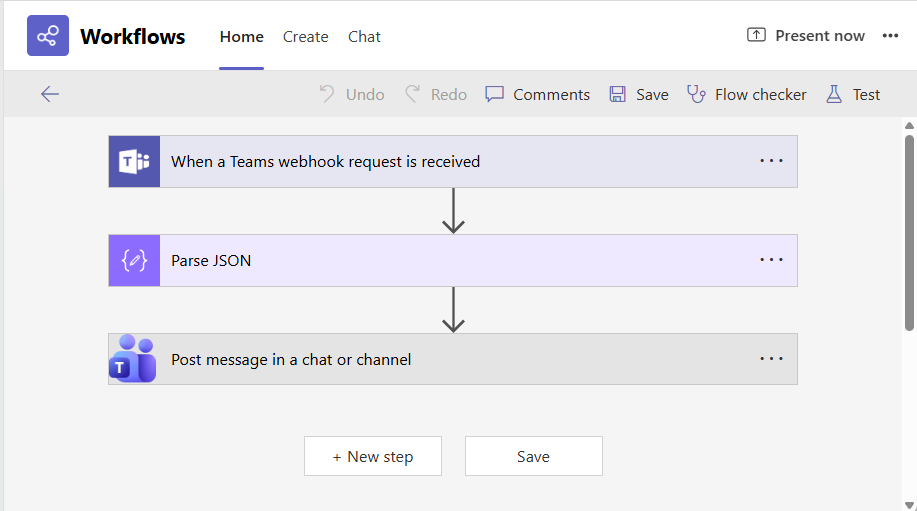This screenshot has width=917, height=511.
Task: Open the Comments panel
Action: (538, 94)
